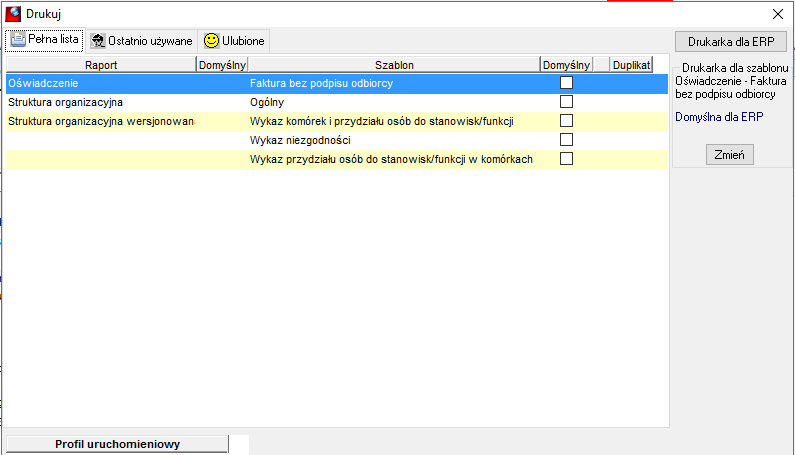The width and height of the screenshot is (795, 455).
Task: Select the Wykaz niezgodności template
Action: click(300, 140)
